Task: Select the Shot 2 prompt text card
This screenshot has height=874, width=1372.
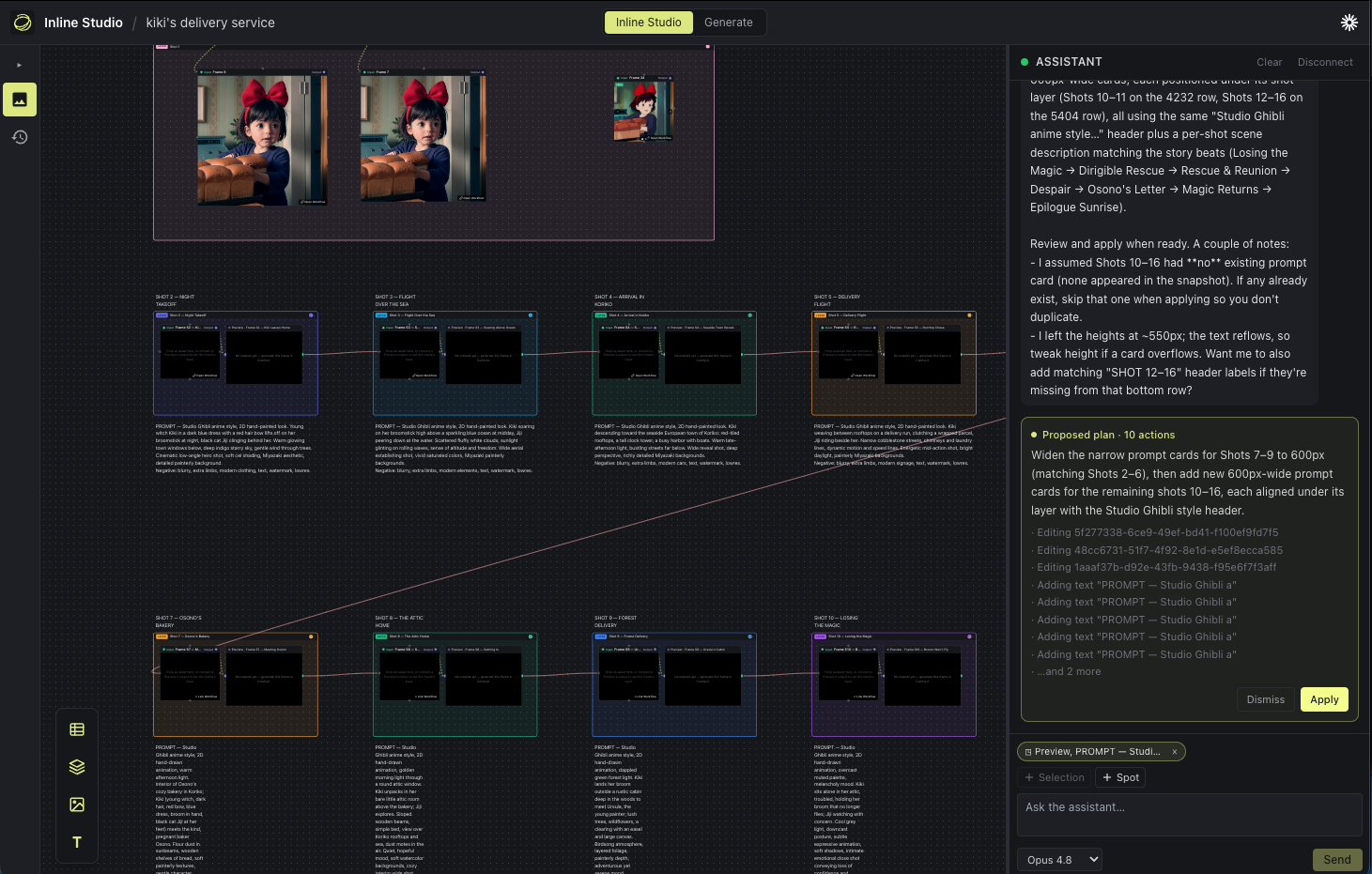Action: (235, 448)
